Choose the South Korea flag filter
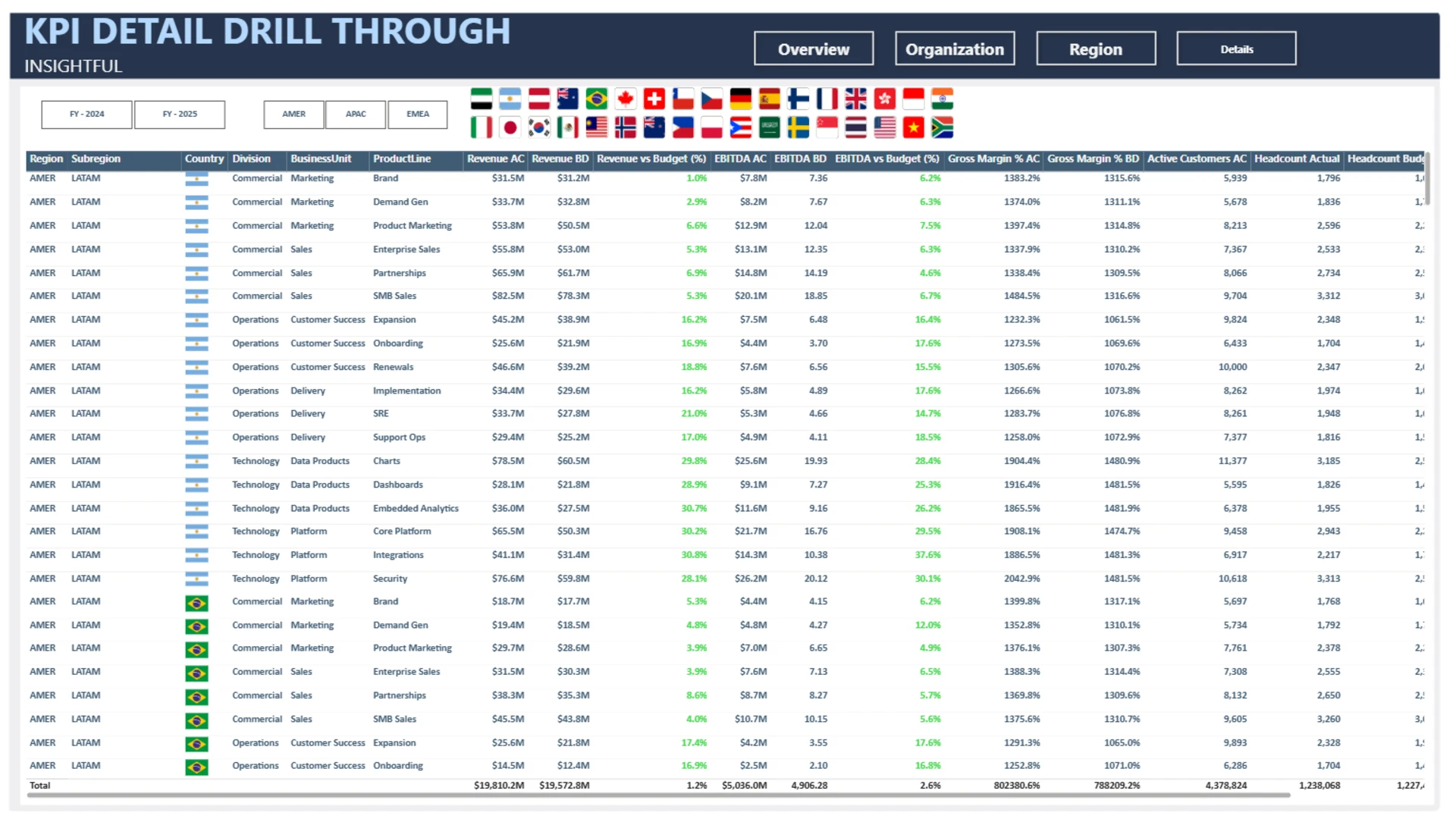 [538, 127]
